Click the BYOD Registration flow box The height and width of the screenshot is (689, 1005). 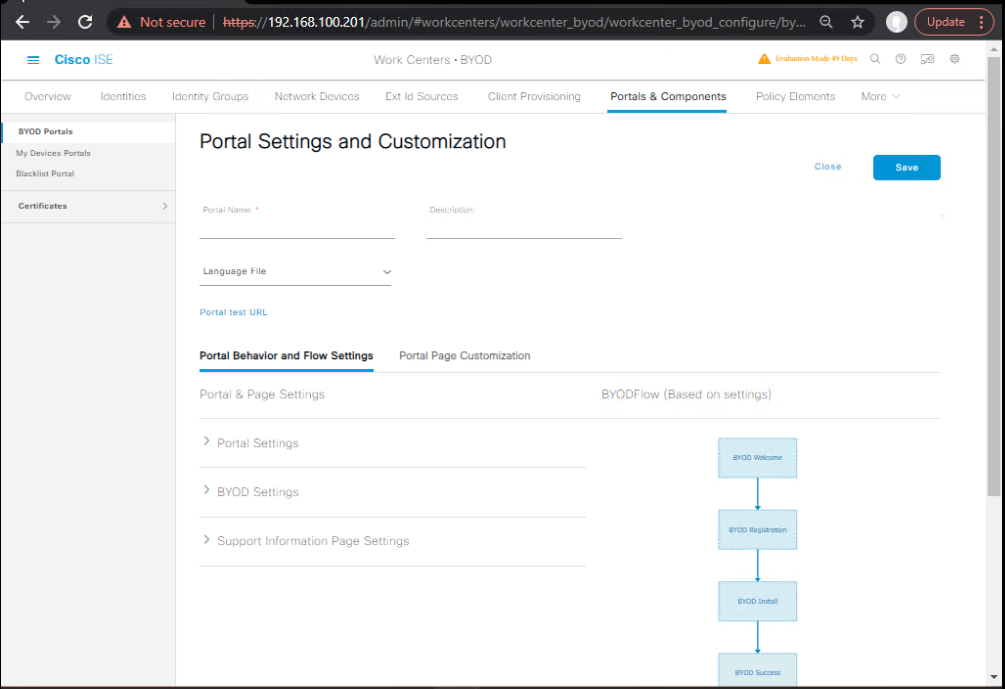pos(757,529)
